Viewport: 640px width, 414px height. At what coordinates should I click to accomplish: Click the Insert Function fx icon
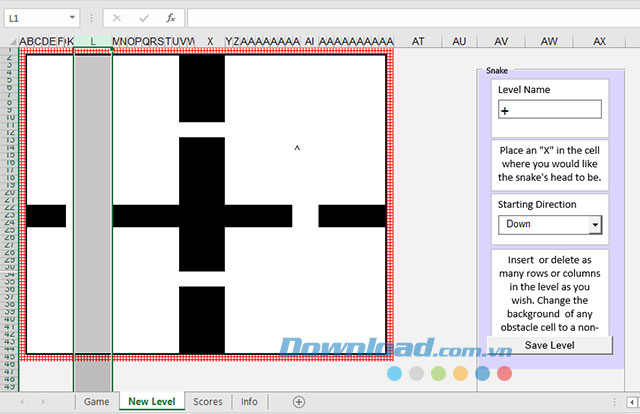coord(171,18)
